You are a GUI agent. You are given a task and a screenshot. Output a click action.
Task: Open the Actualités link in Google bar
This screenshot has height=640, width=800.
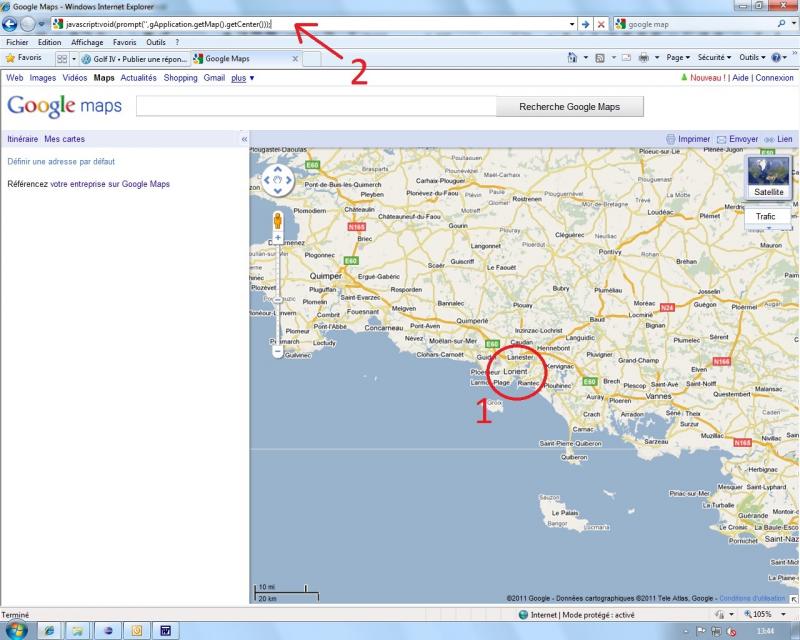(x=138, y=78)
